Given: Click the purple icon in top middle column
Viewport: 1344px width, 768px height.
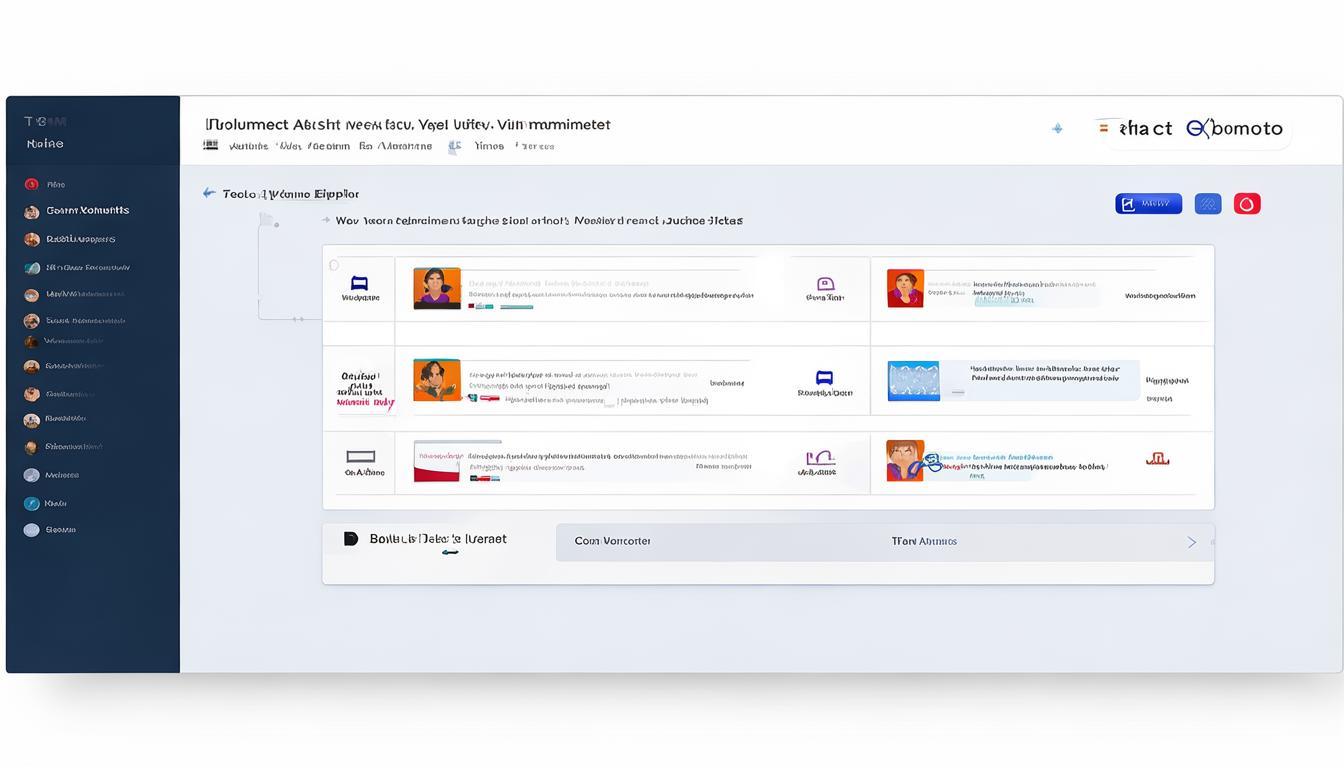Looking at the screenshot, I should click(x=825, y=284).
